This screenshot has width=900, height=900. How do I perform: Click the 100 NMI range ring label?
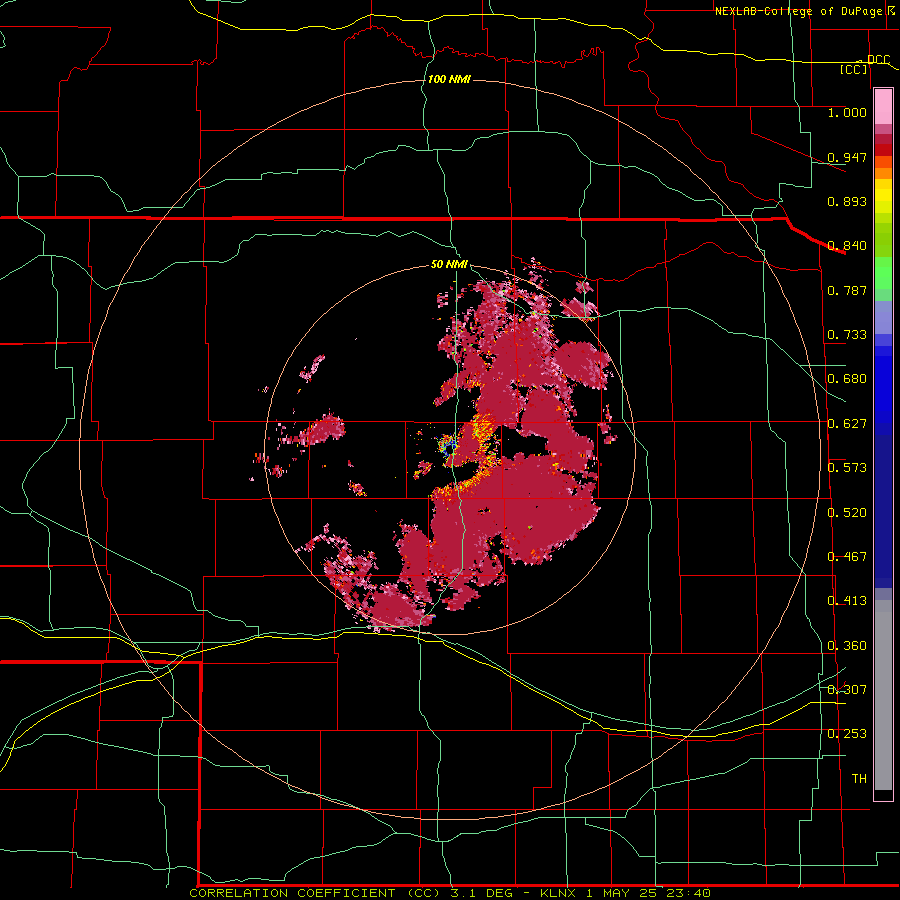(449, 79)
